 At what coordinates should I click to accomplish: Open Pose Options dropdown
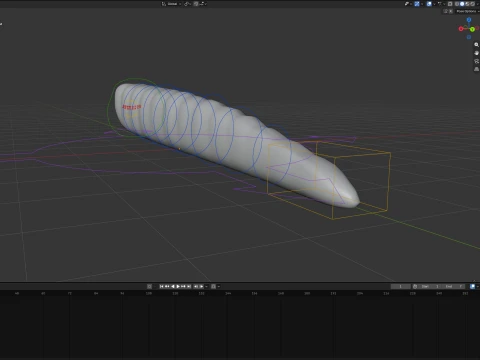pyautogui.click(x=467, y=11)
